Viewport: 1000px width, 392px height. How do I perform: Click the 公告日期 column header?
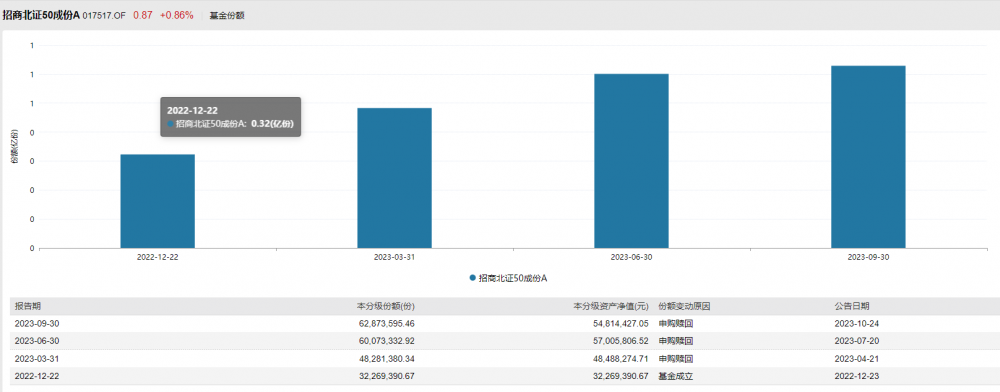[x=851, y=306]
